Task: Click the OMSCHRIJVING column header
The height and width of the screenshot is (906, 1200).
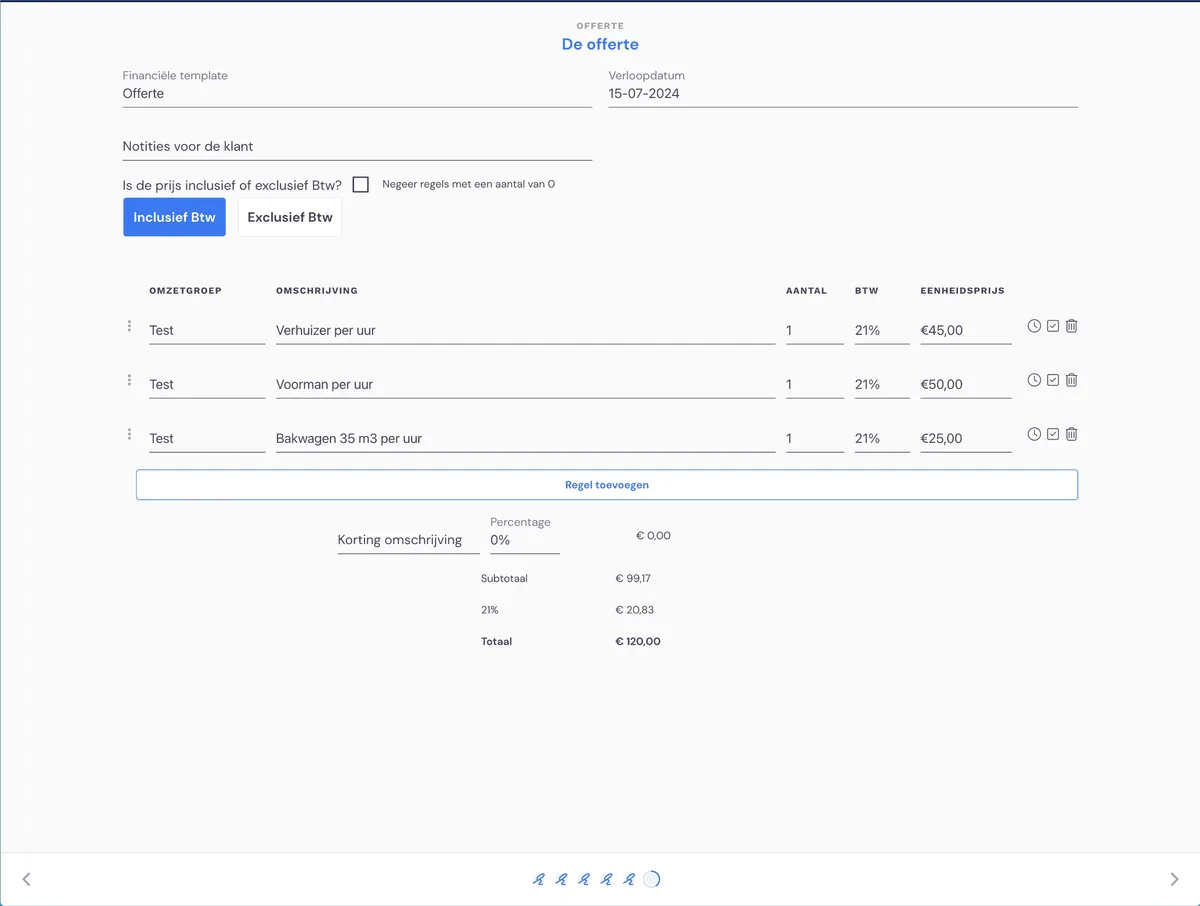Action: point(317,291)
